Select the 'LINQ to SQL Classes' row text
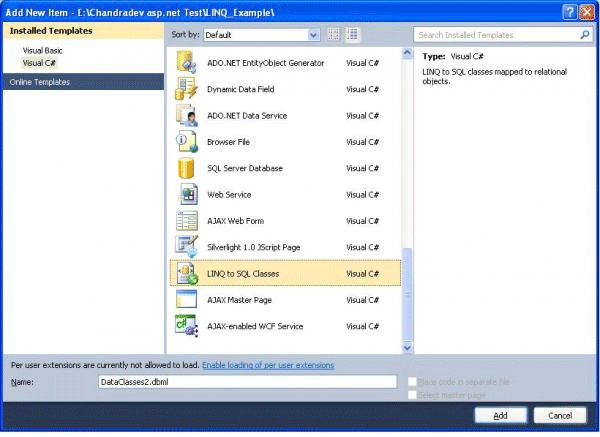Screen dimensions: 600x437 coord(243,273)
